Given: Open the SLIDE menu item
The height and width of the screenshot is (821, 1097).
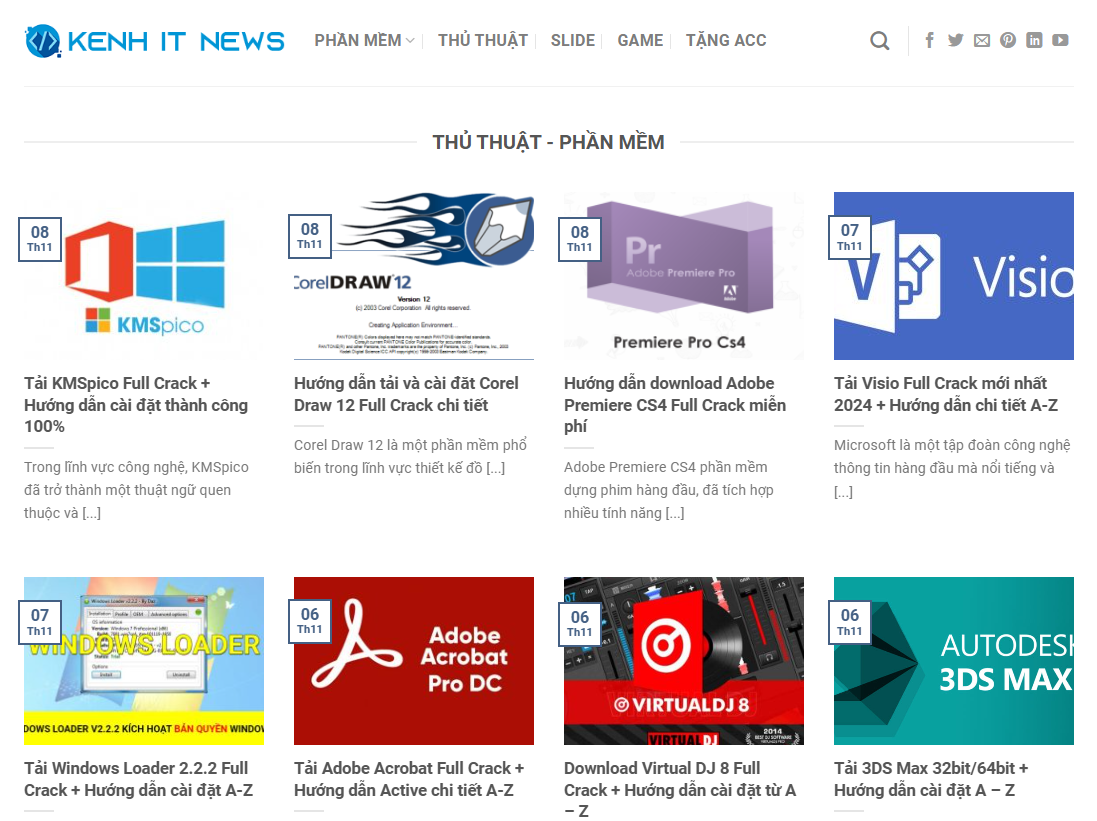Looking at the screenshot, I should click(572, 41).
